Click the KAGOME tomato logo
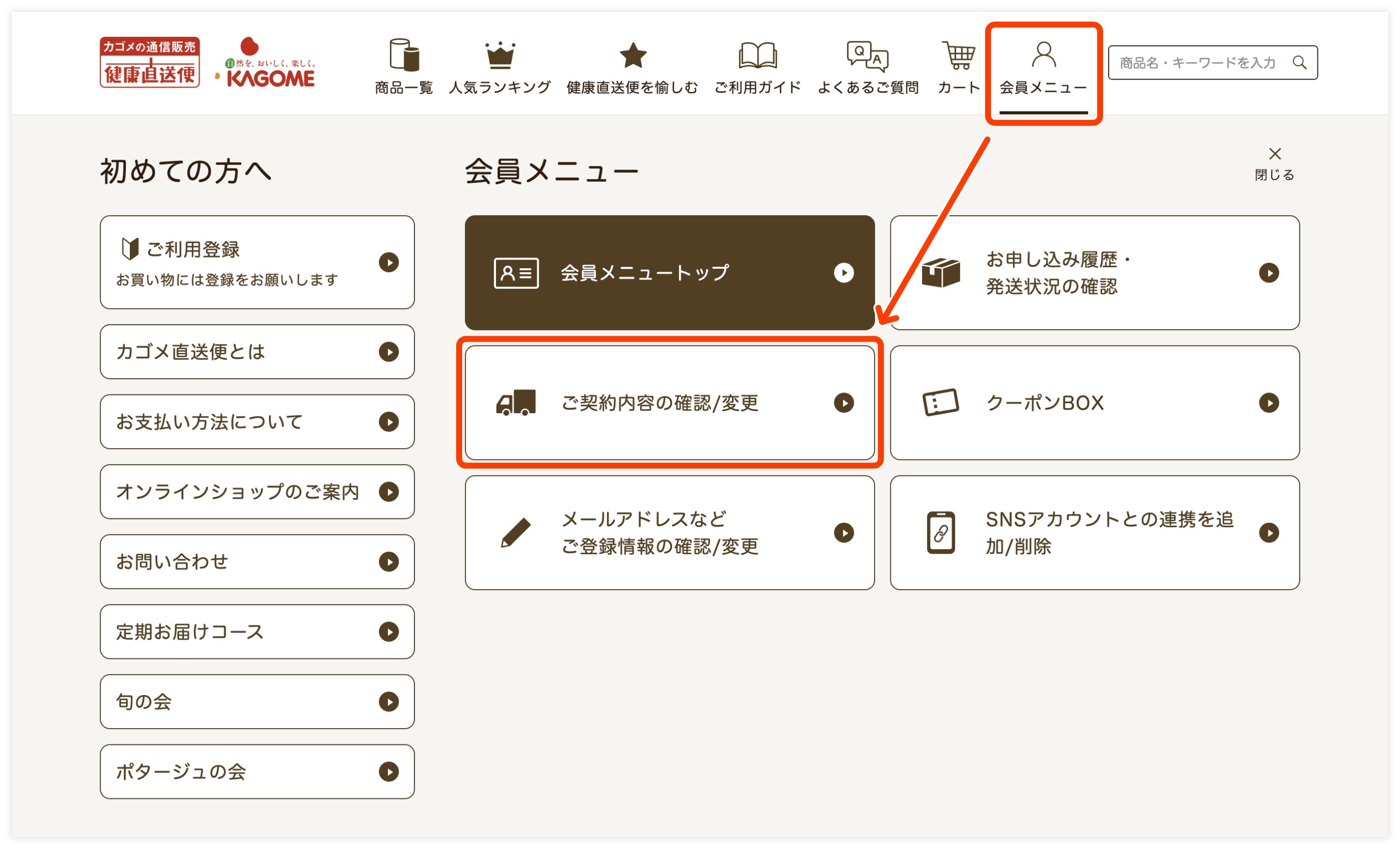The image size is (1400, 849). pos(266,63)
